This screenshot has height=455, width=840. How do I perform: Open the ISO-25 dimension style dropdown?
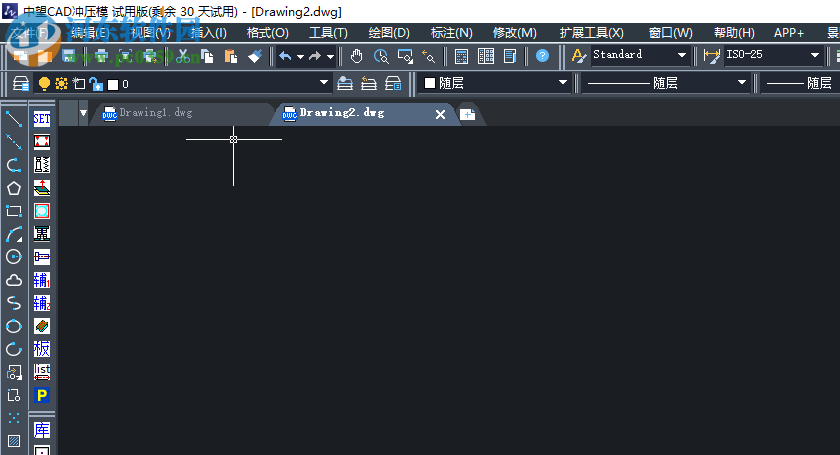(x=815, y=55)
